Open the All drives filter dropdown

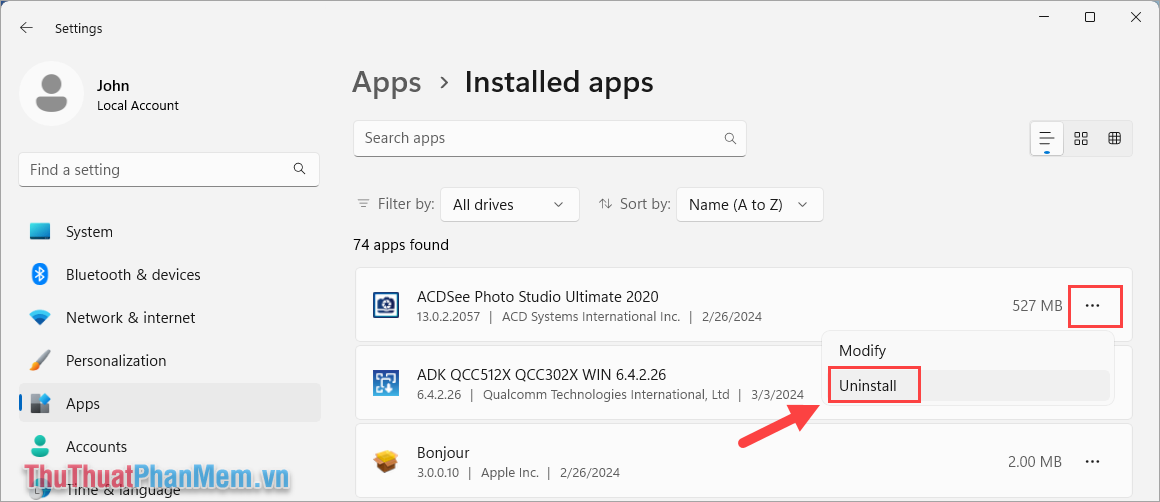click(x=510, y=205)
